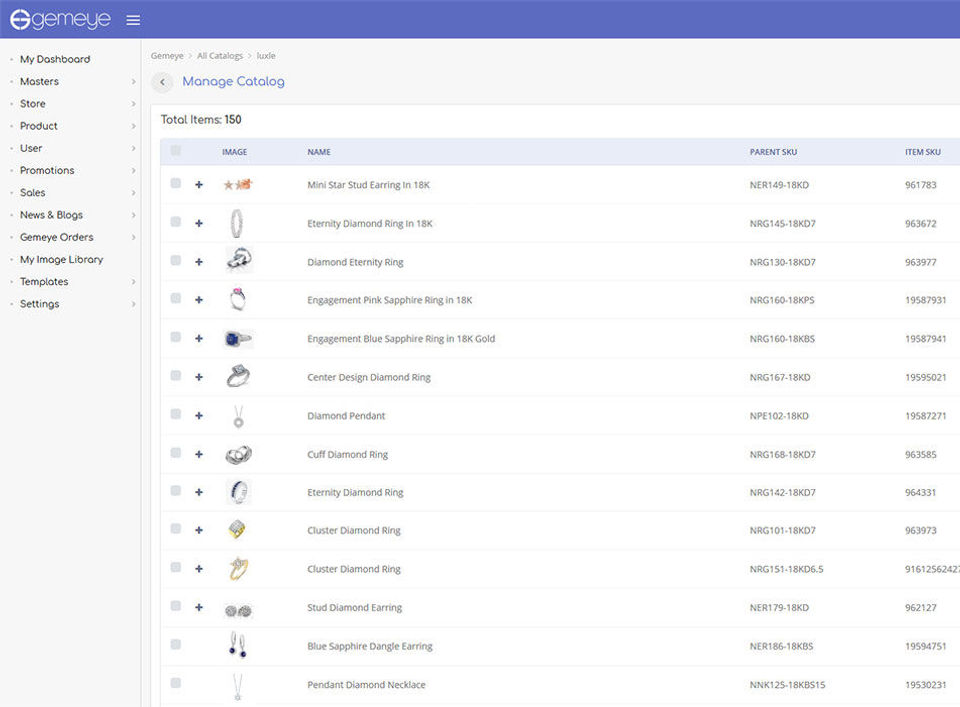Check the Diamond Pendant row
The width and height of the screenshot is (960, 707).
tap(176, 414)
